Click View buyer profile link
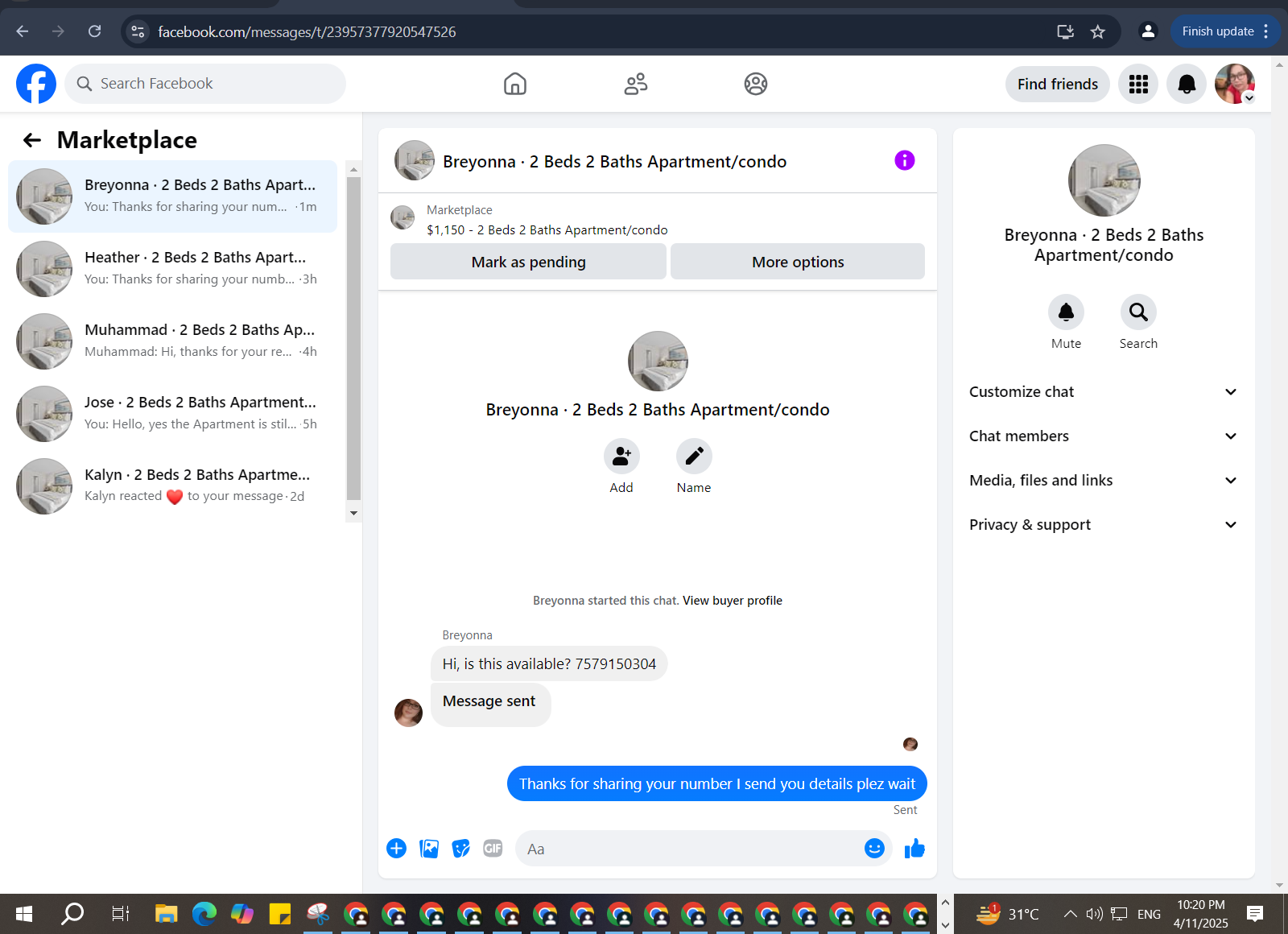 click(x=733, y=601)
